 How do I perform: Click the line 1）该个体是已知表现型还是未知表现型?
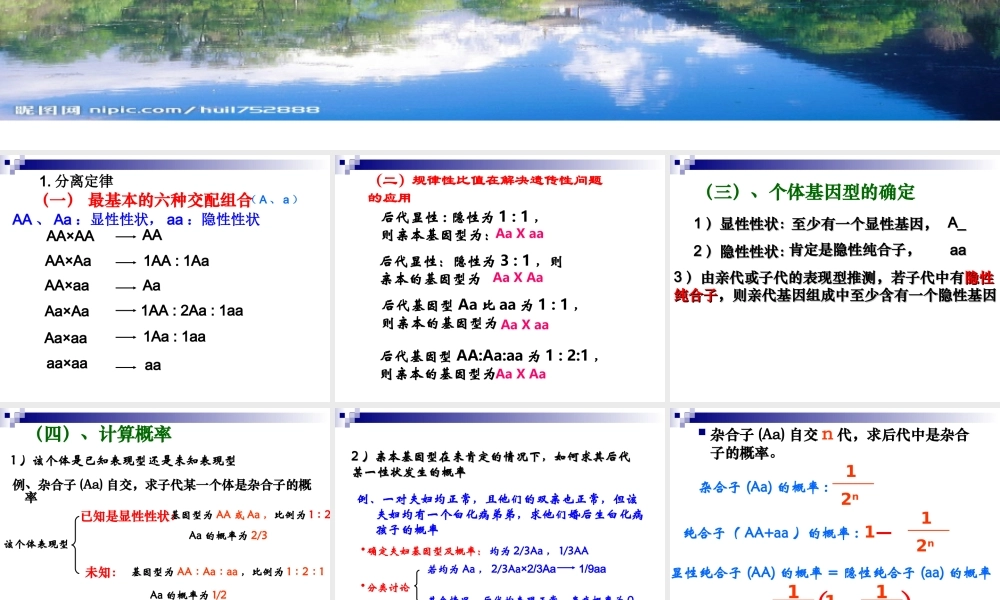(x=123, y=460)
